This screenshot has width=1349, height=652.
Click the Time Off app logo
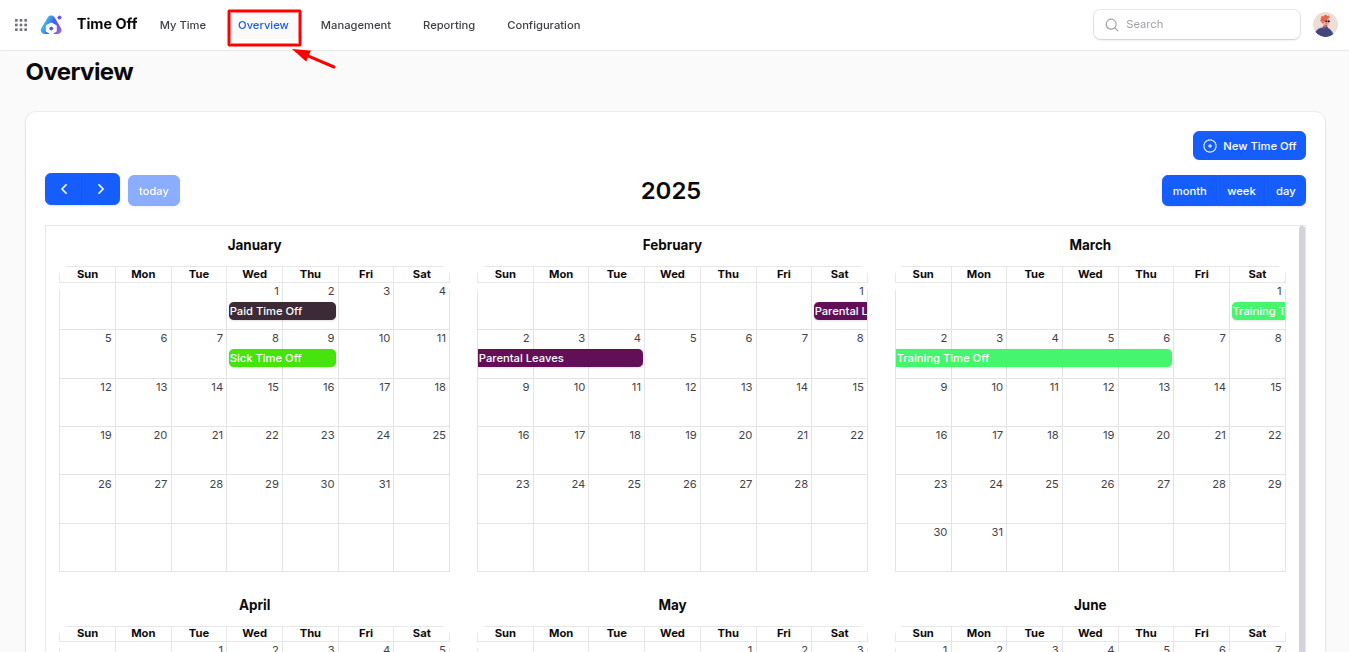coord(52,25)
